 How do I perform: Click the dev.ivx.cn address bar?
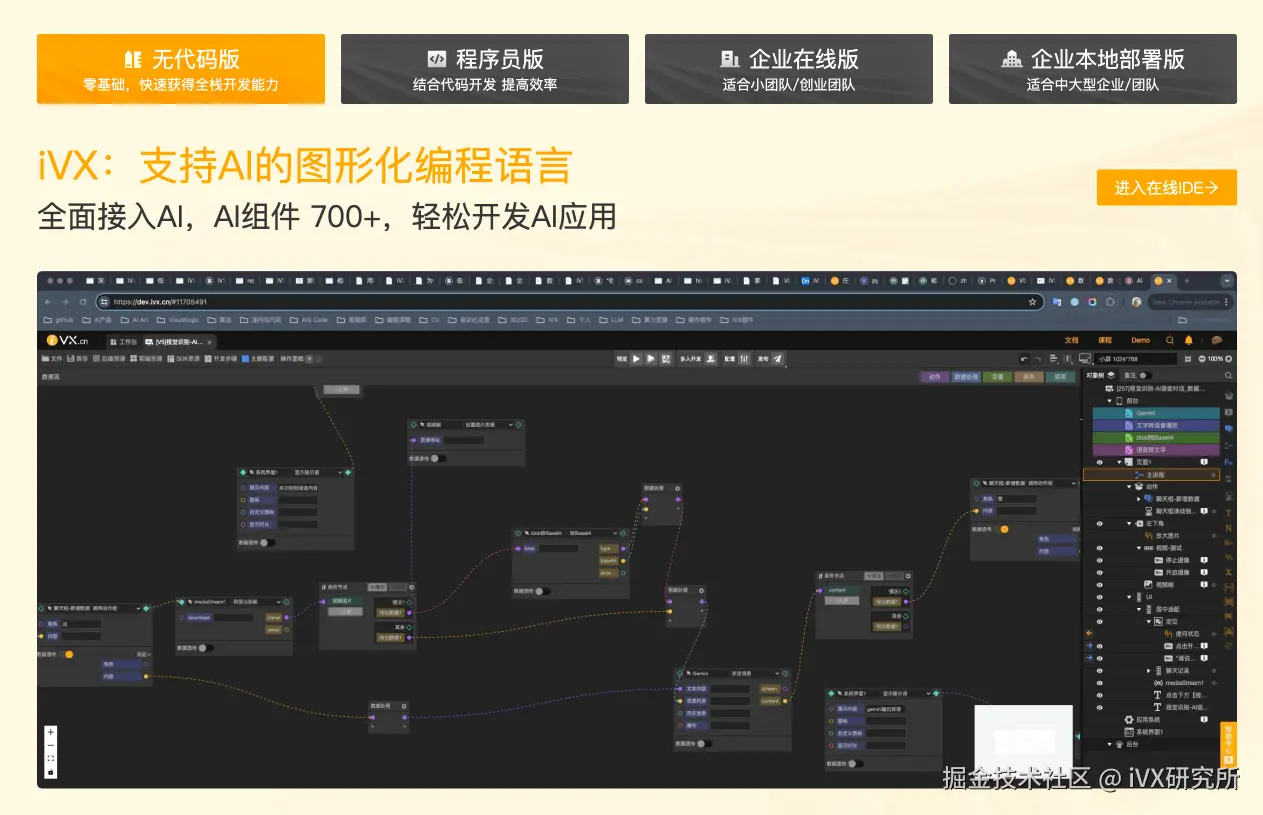tap(568, 301)
